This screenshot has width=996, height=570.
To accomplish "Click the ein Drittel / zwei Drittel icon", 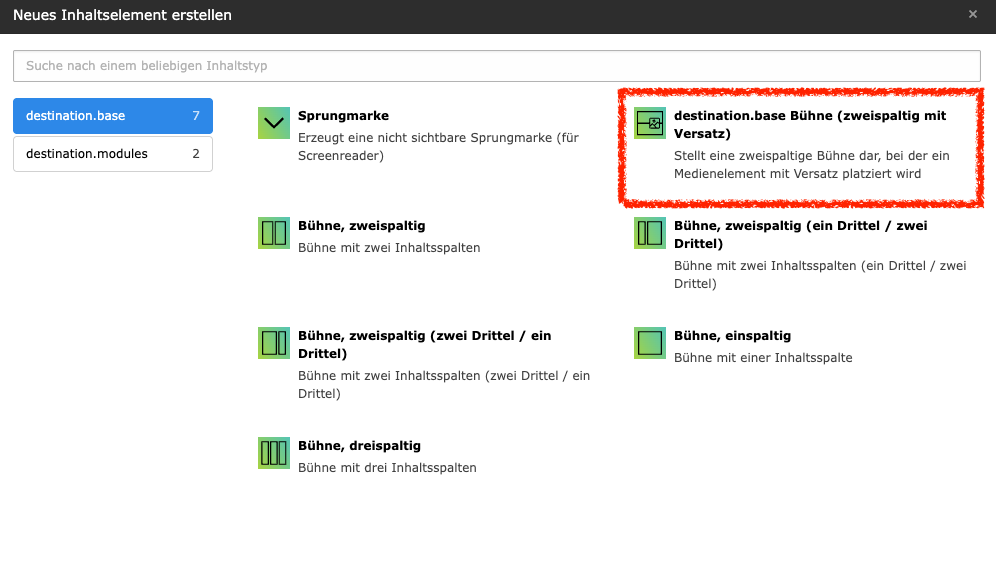I will coord(650,233).
